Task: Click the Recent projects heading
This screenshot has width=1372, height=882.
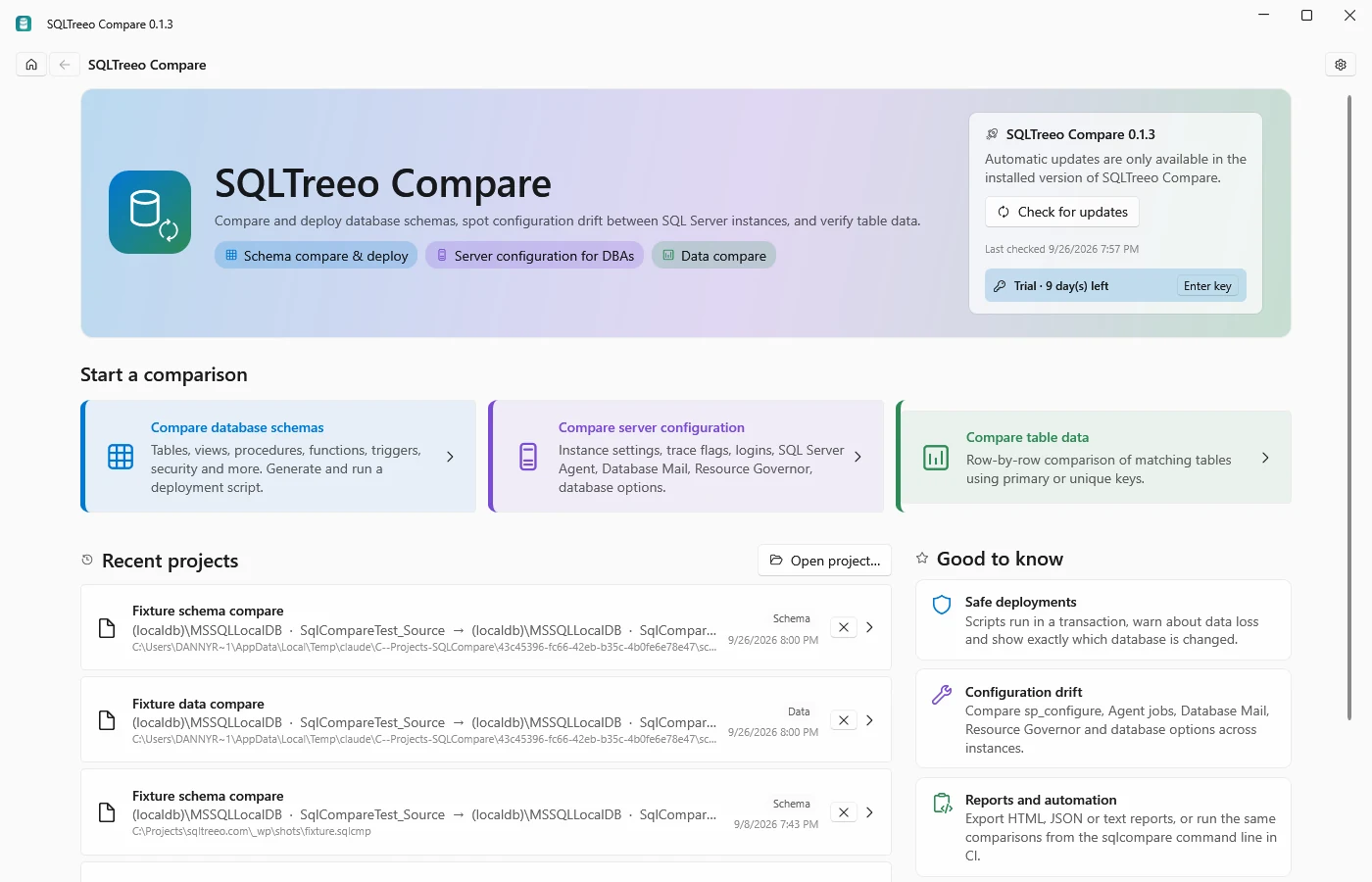Action: 171,561
